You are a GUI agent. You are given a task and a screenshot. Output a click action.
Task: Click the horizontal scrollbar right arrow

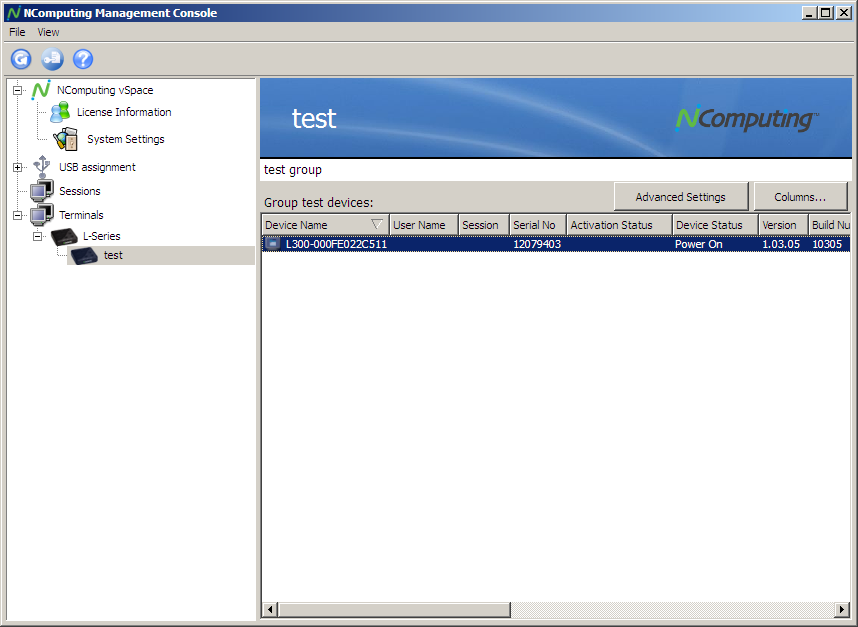pos(843,609)
